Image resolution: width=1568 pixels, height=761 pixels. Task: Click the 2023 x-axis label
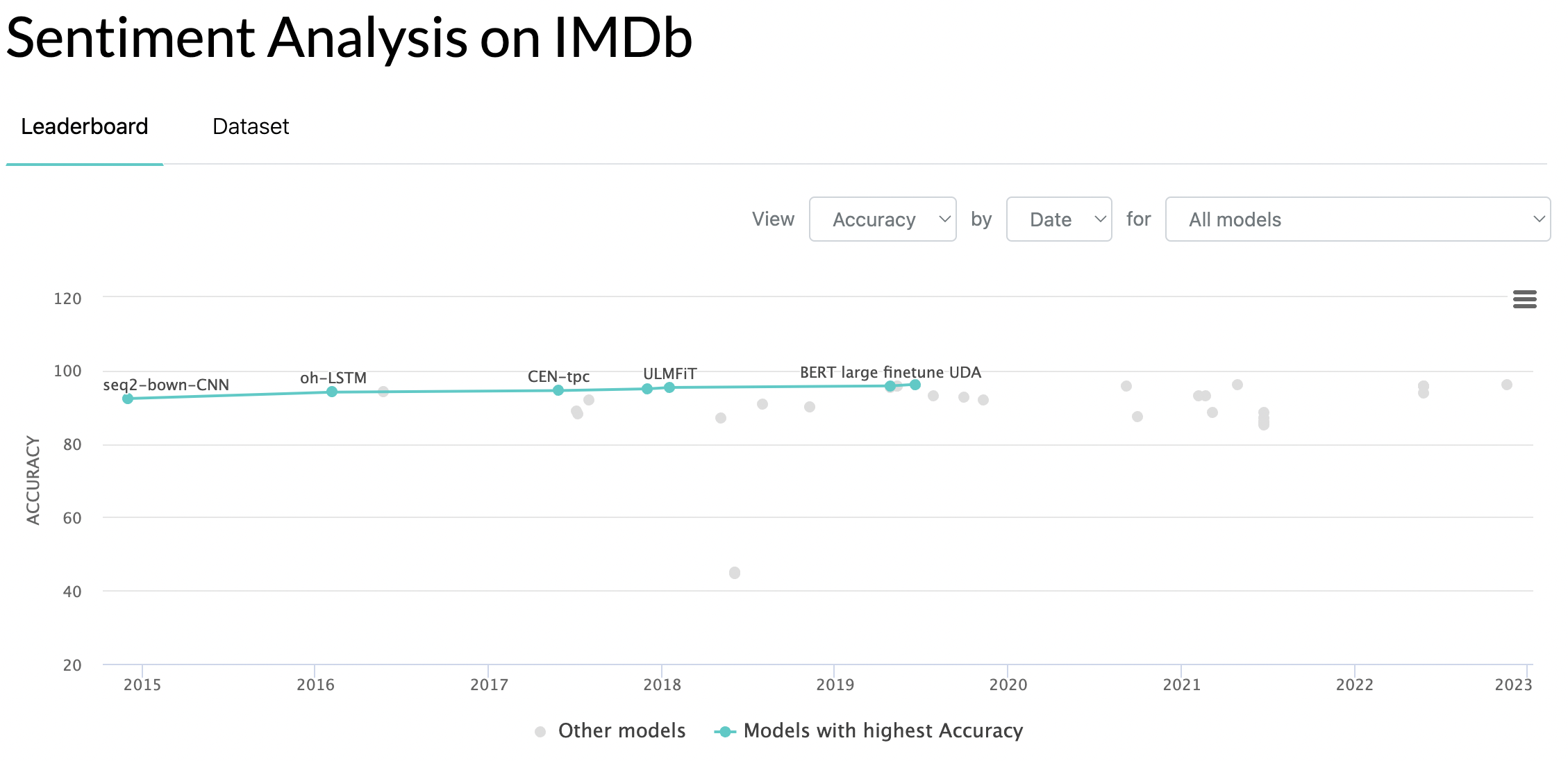tap(1513, 685)
